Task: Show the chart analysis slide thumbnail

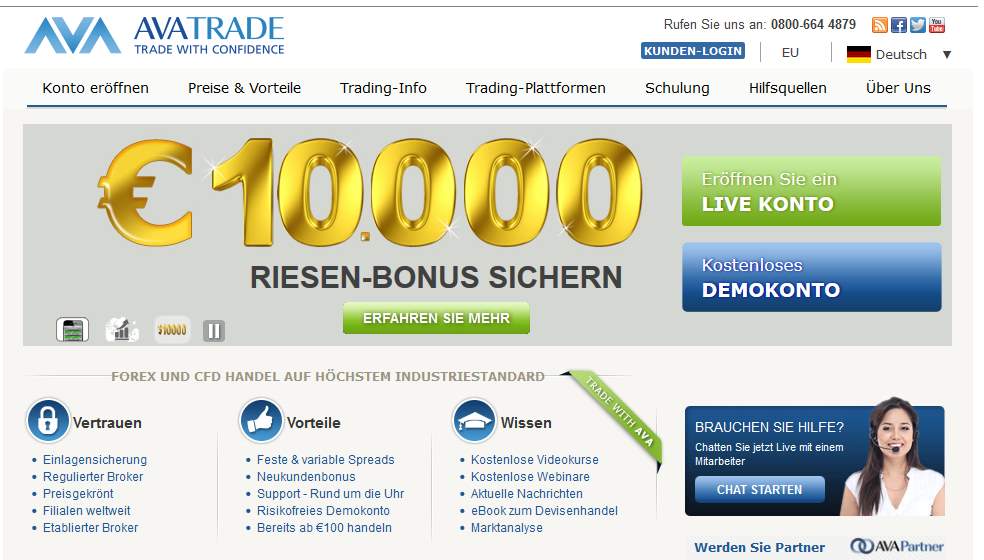Action: [122, 330]
